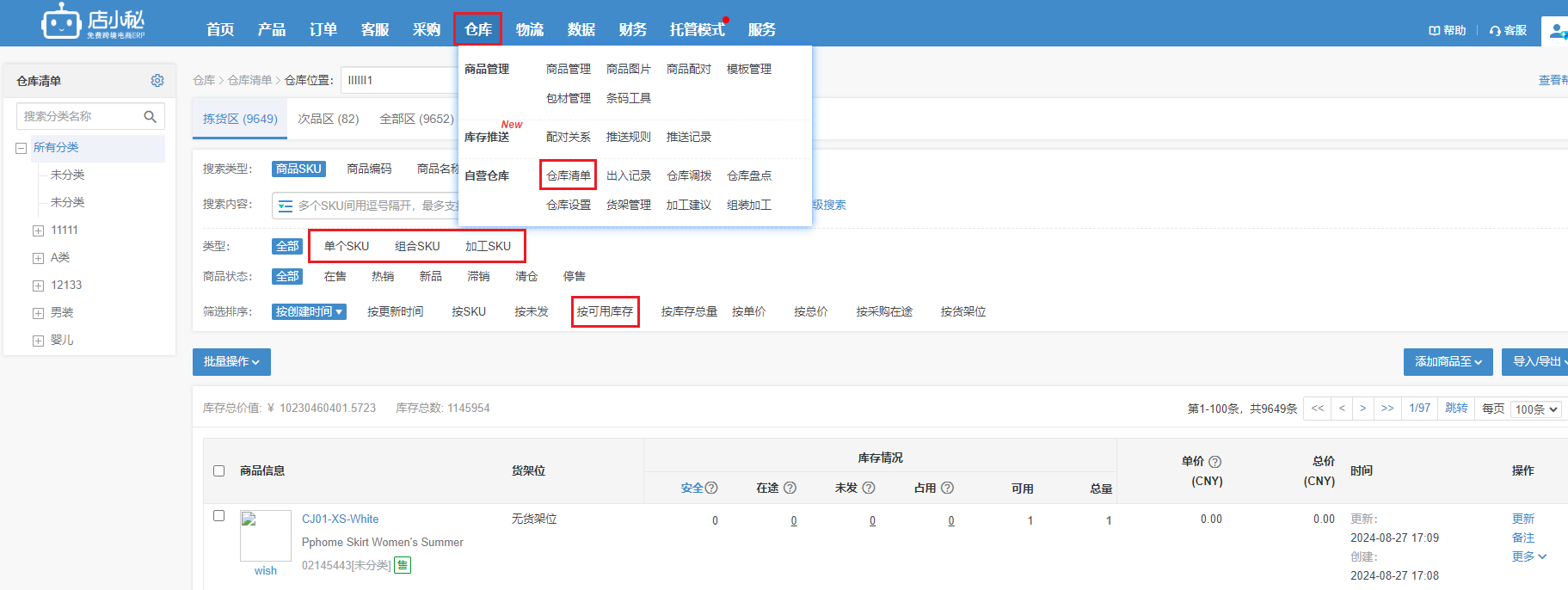The width and height of the screenshot is (1568, 590).
Task: Expand the 婴儿 category node
Action: point(38,341)
